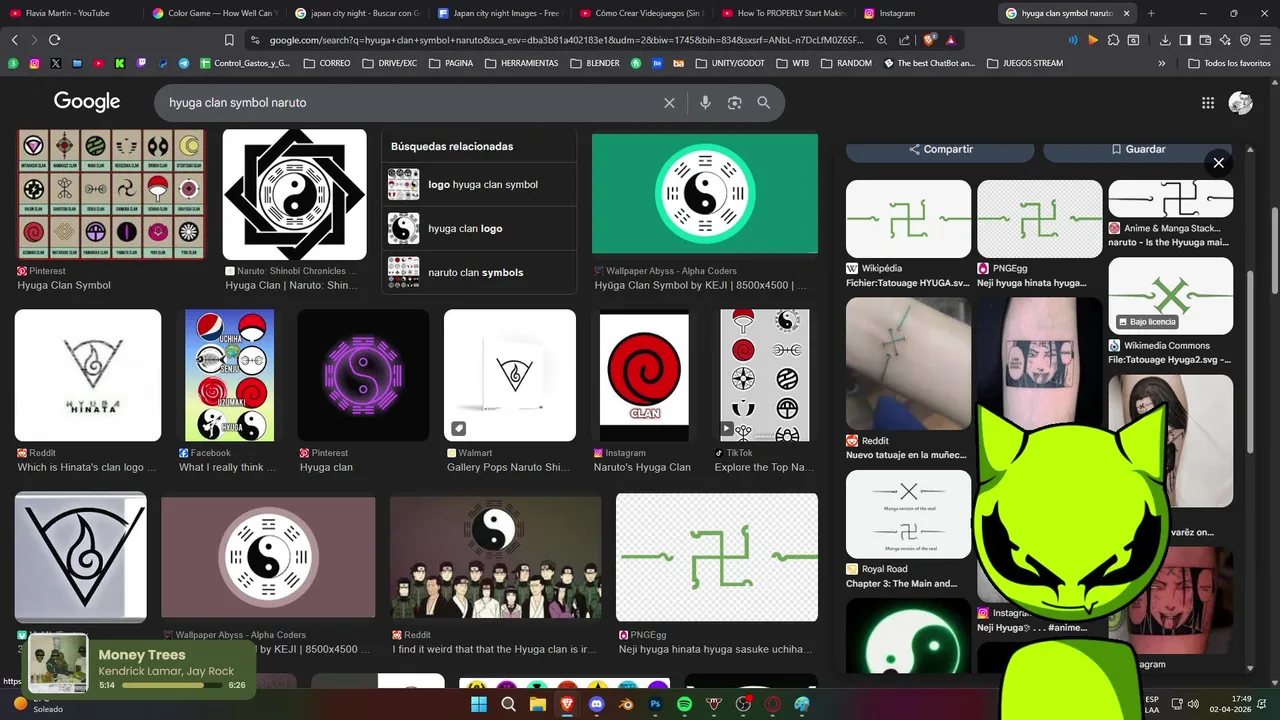Clear the search box with the X icon

(669, 103)
